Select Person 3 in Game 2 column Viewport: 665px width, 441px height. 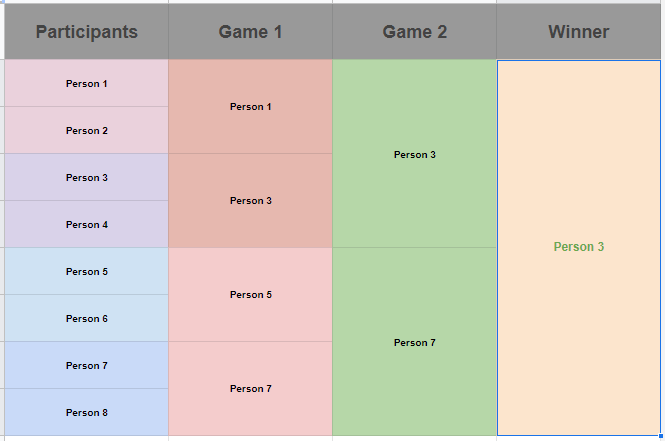(x=414, y=154)
